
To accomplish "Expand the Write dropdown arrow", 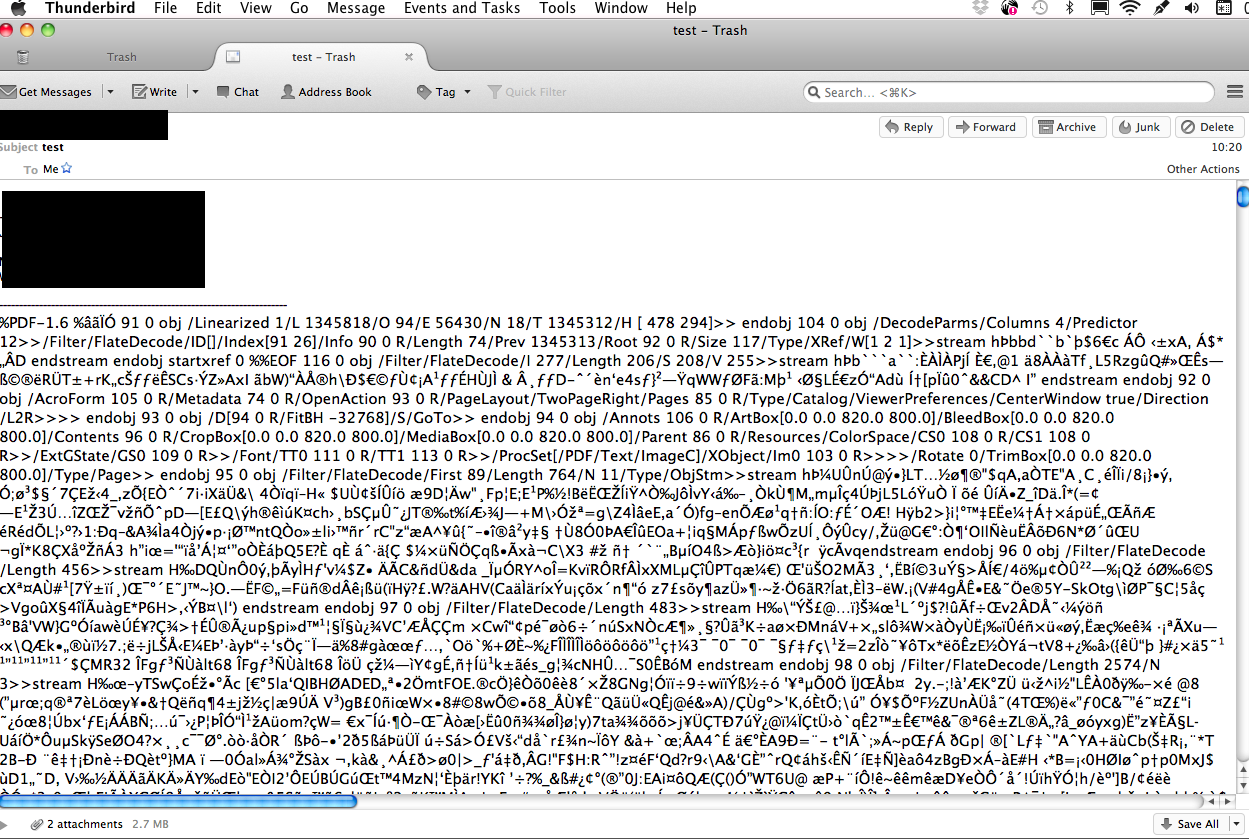I will 195,92.
